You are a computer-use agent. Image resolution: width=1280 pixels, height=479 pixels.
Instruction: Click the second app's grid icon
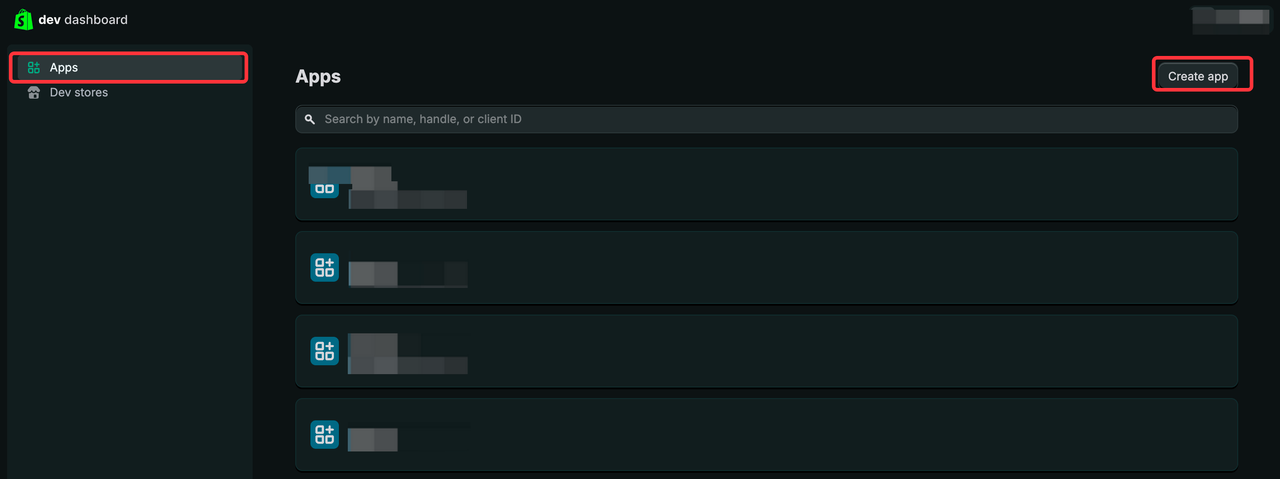tap(324, 267)
